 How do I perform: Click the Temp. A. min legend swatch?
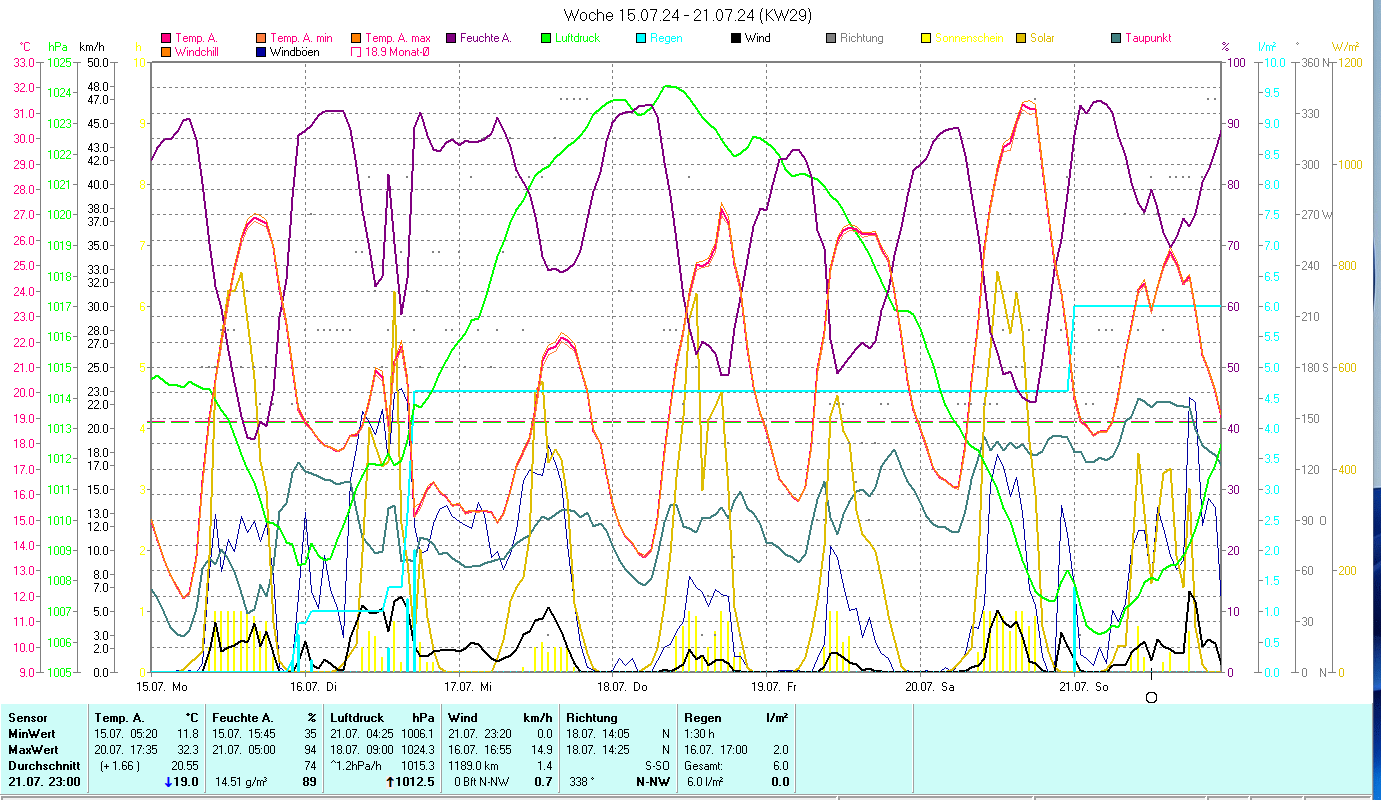click(260, 38)
